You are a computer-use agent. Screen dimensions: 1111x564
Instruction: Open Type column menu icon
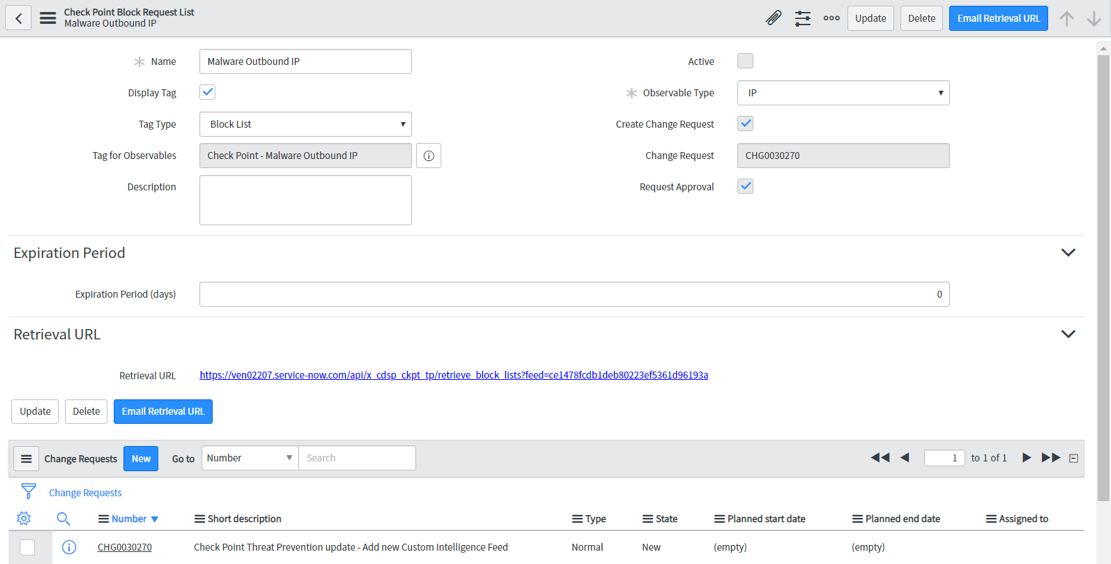[x=577, y=519]
